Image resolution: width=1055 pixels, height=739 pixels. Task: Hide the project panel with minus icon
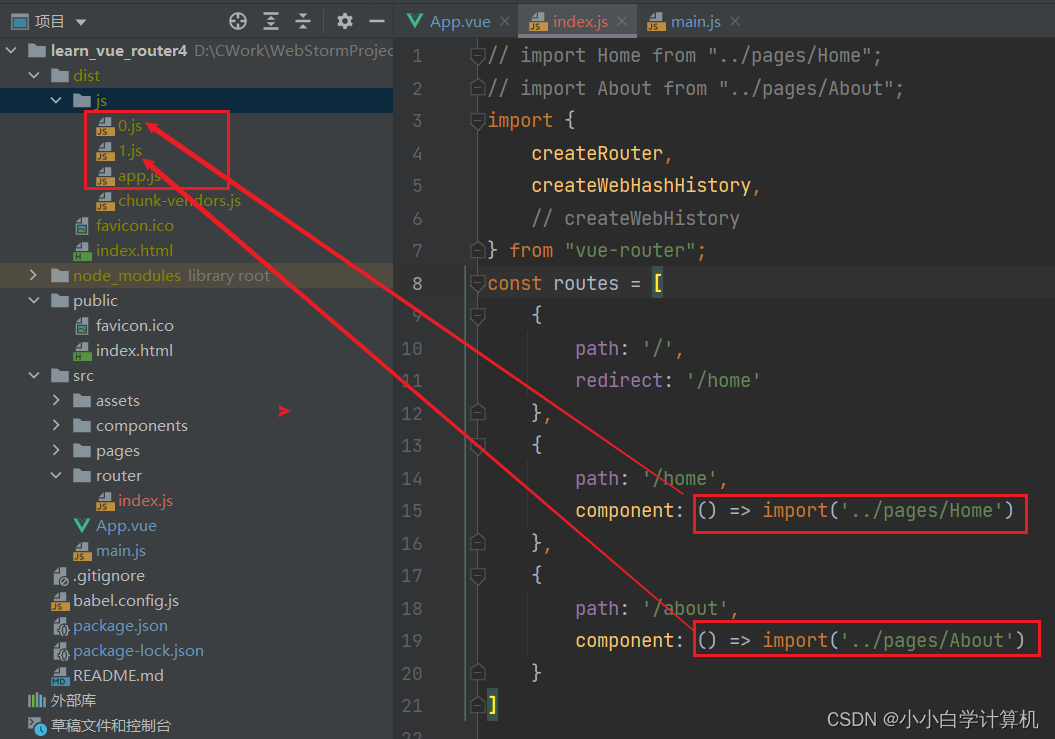click(x=377, y=22)
